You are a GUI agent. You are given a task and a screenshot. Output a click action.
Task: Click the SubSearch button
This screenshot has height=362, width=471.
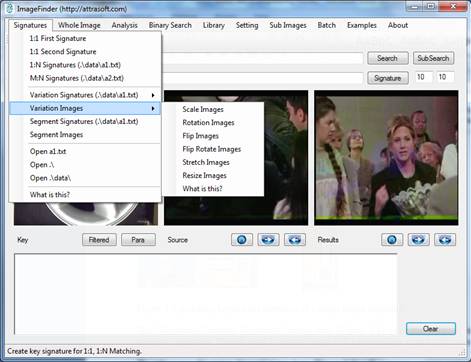click(433, 58)
